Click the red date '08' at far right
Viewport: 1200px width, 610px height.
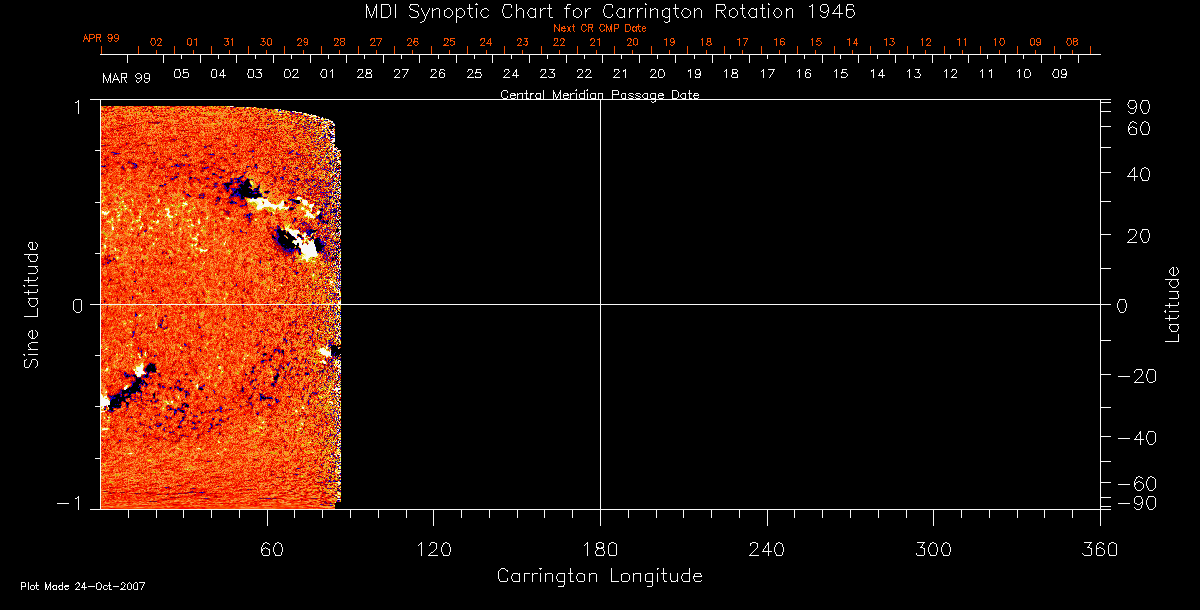click(x=1072, y=43)
